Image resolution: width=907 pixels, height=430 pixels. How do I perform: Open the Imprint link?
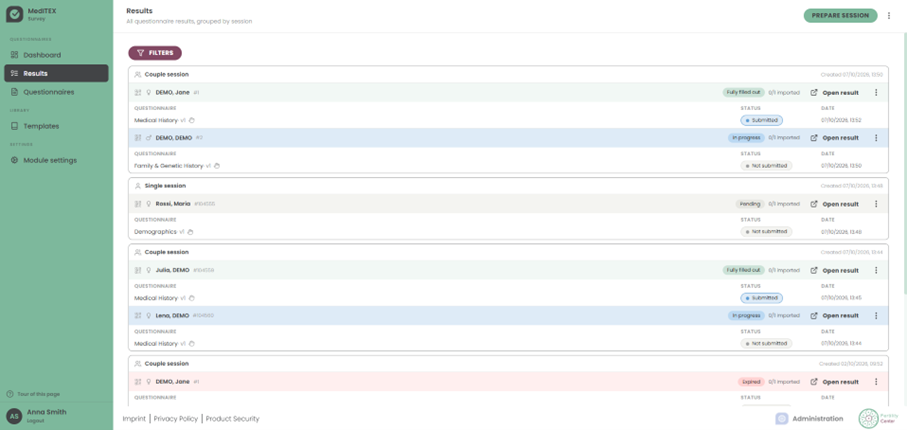[134, 418]
